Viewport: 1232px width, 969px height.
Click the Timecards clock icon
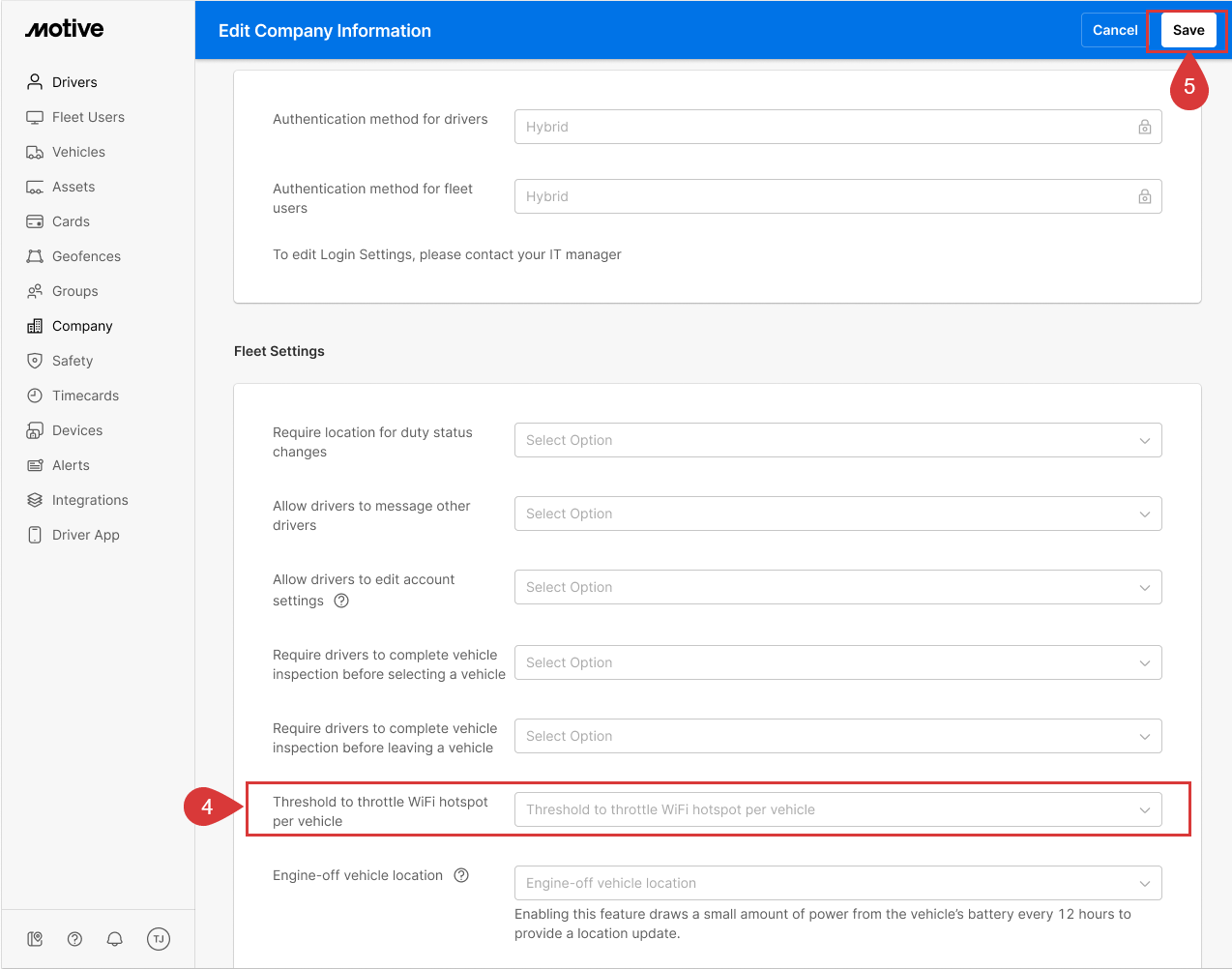click(35, 396)
